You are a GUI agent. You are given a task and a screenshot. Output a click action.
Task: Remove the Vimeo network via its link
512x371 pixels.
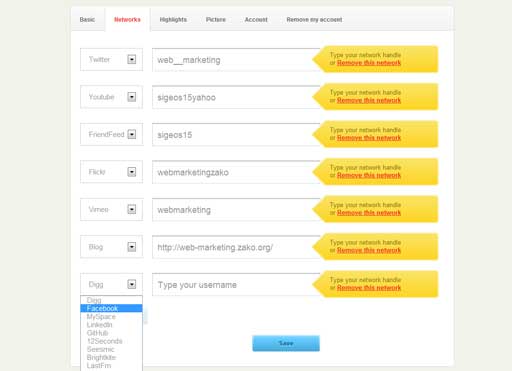click(x=369, y=213)
